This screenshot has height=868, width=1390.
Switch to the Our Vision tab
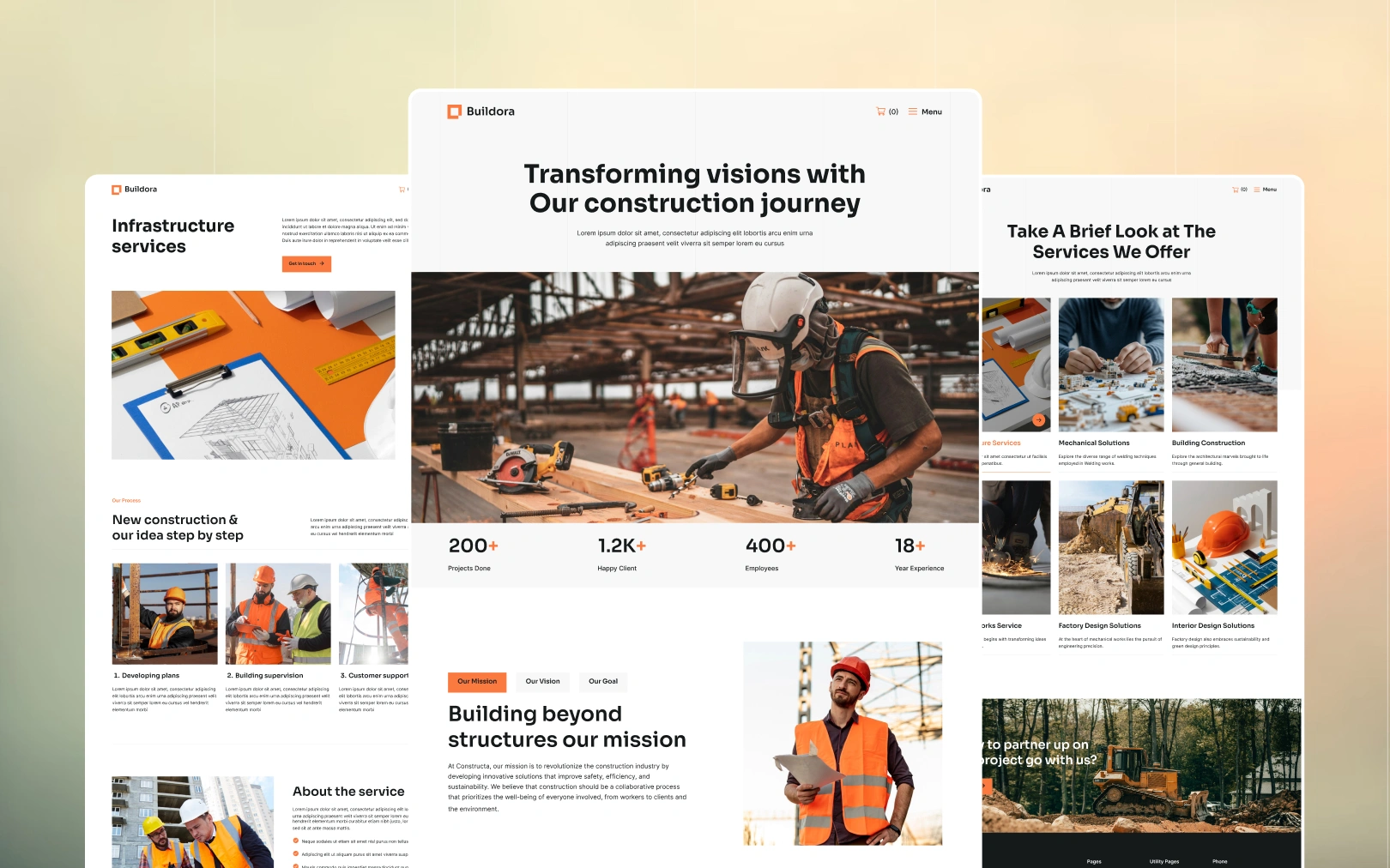point(542,682)
